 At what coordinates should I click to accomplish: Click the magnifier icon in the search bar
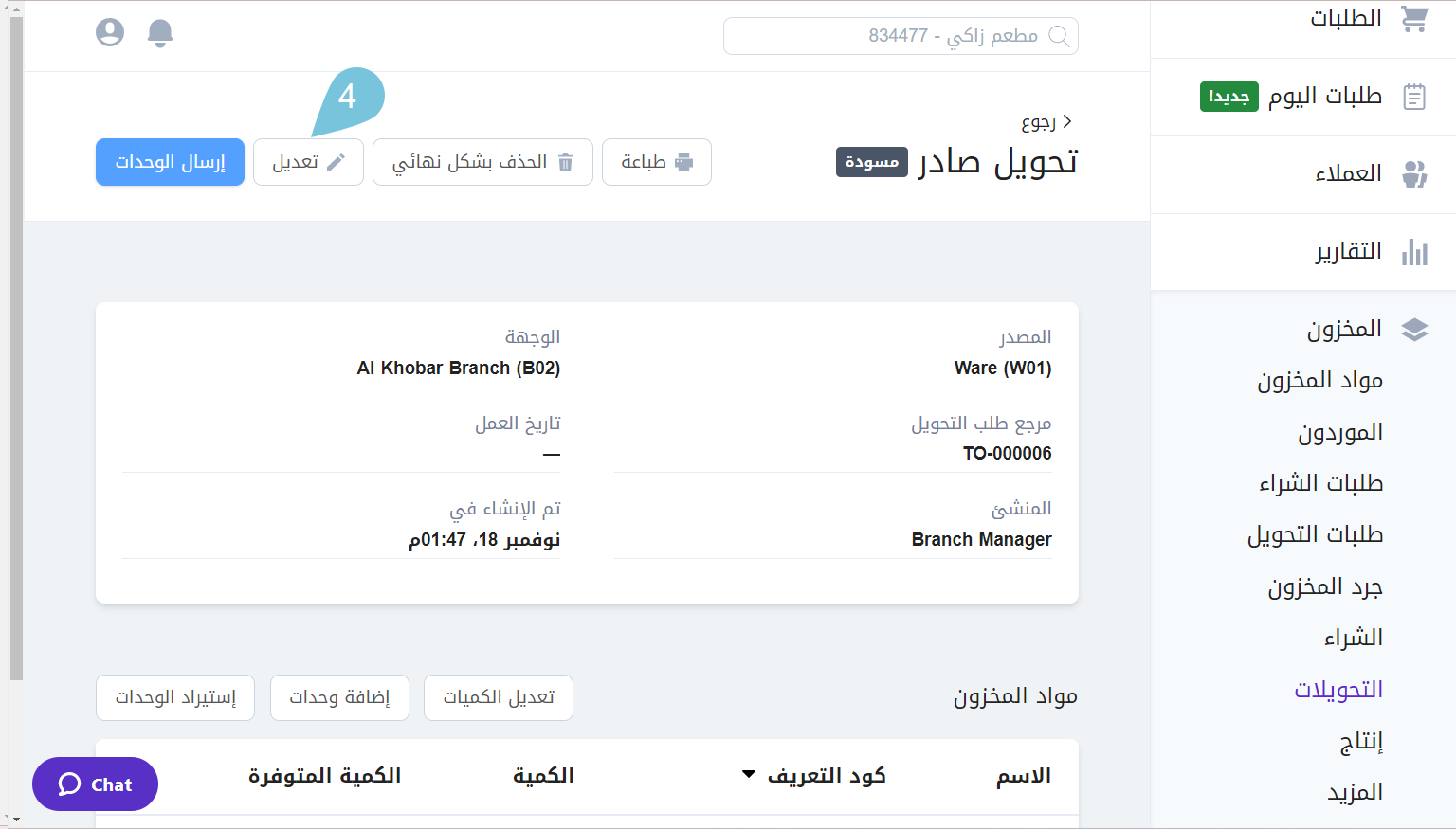1059,36
